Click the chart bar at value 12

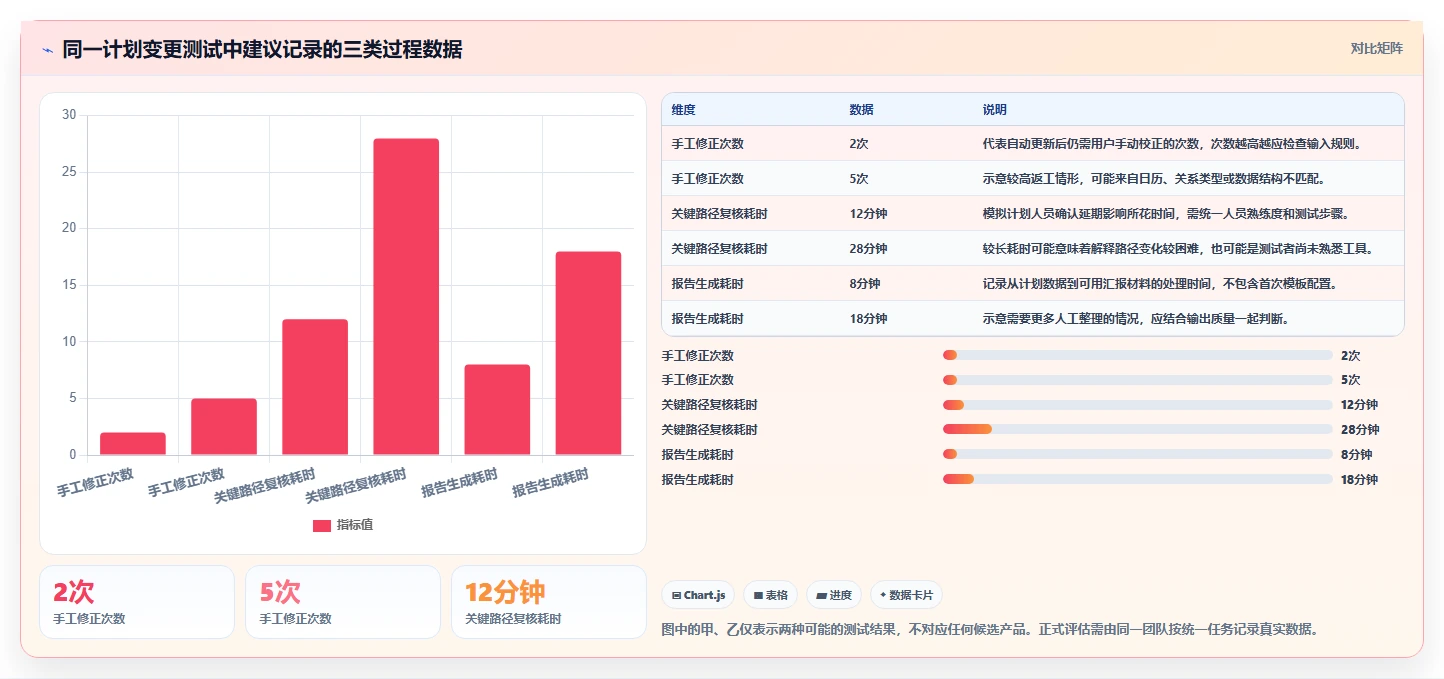click(315, 387)
